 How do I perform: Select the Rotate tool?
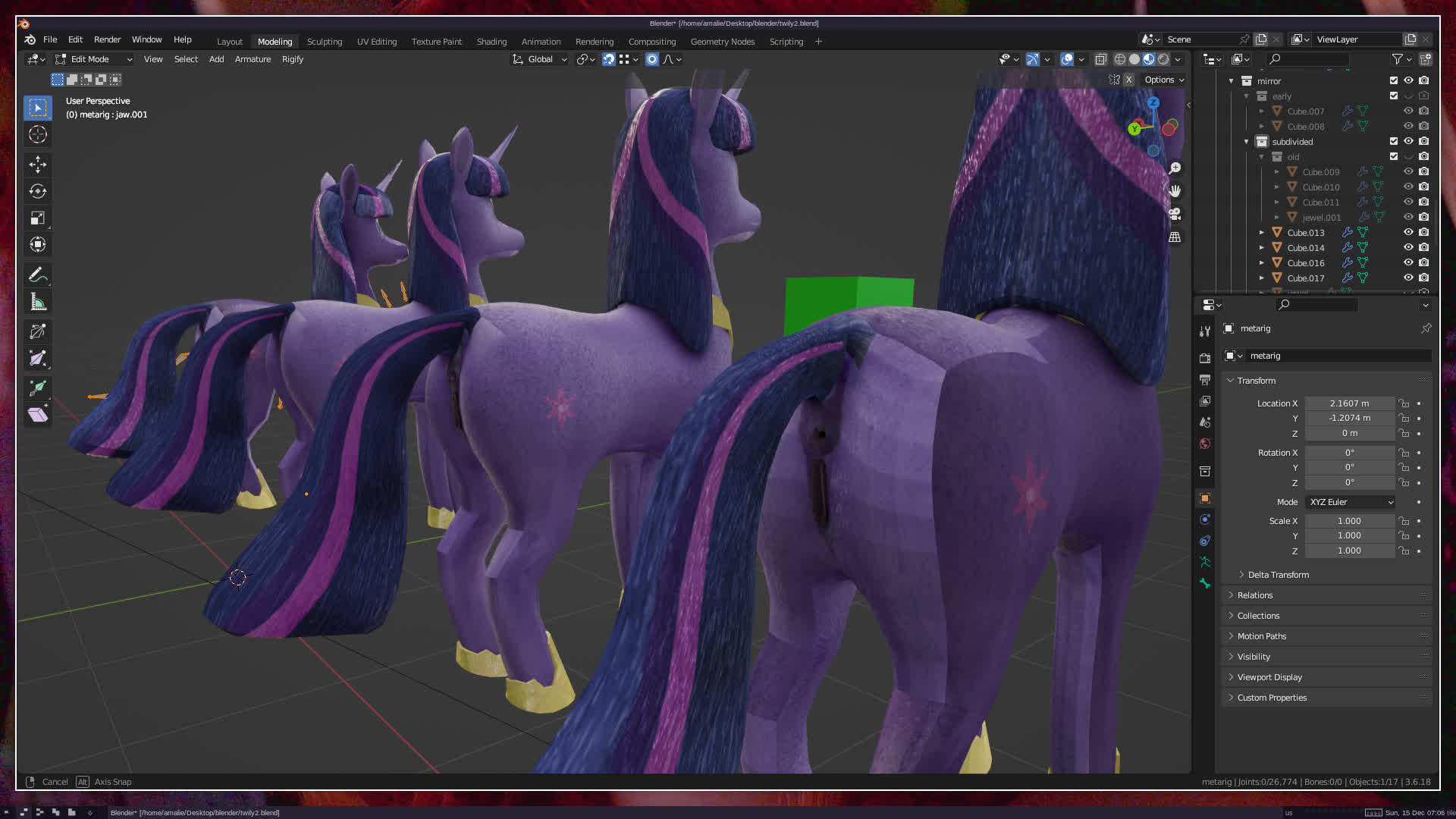[37, 191]
